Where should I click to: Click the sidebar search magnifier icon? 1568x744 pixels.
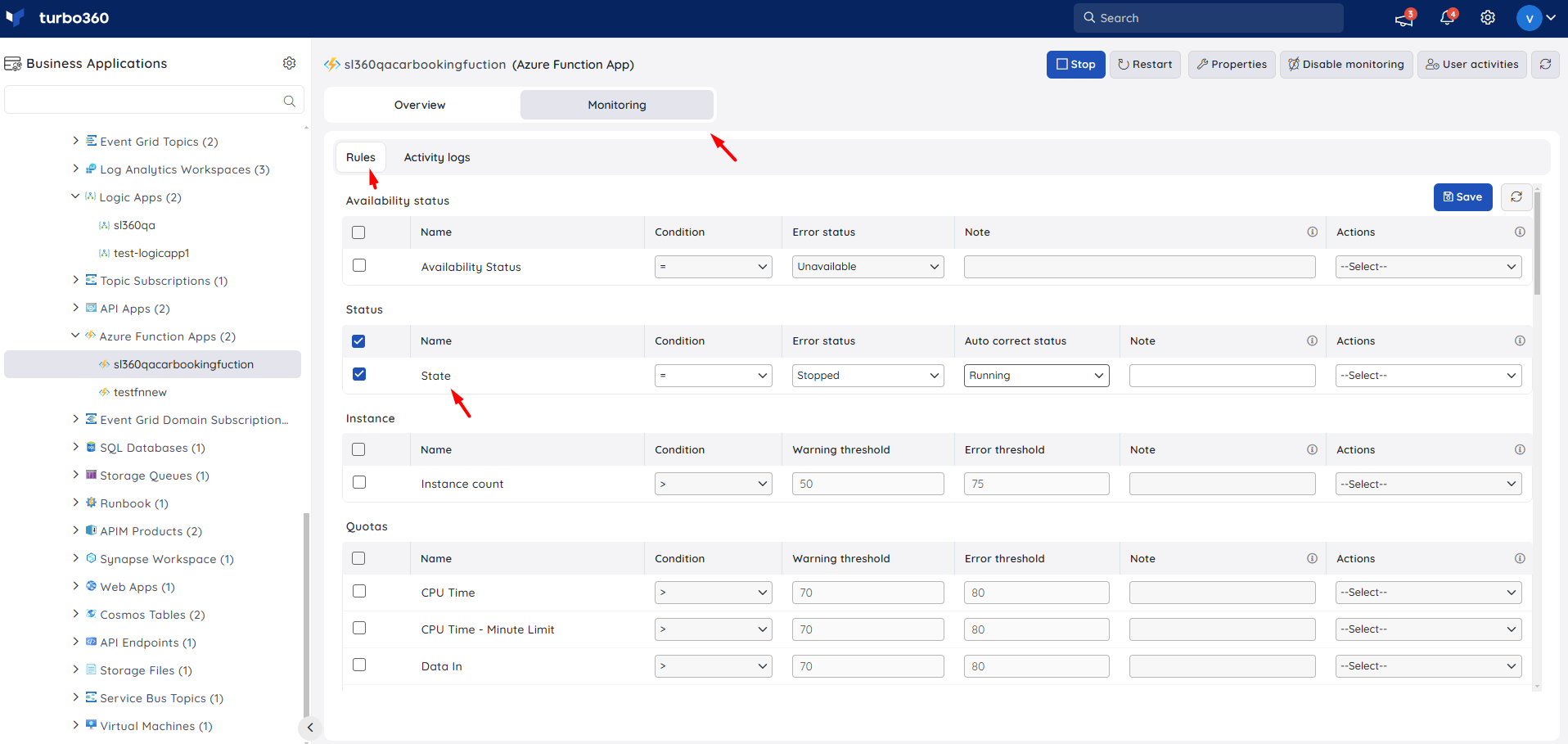tap(289, 101)
